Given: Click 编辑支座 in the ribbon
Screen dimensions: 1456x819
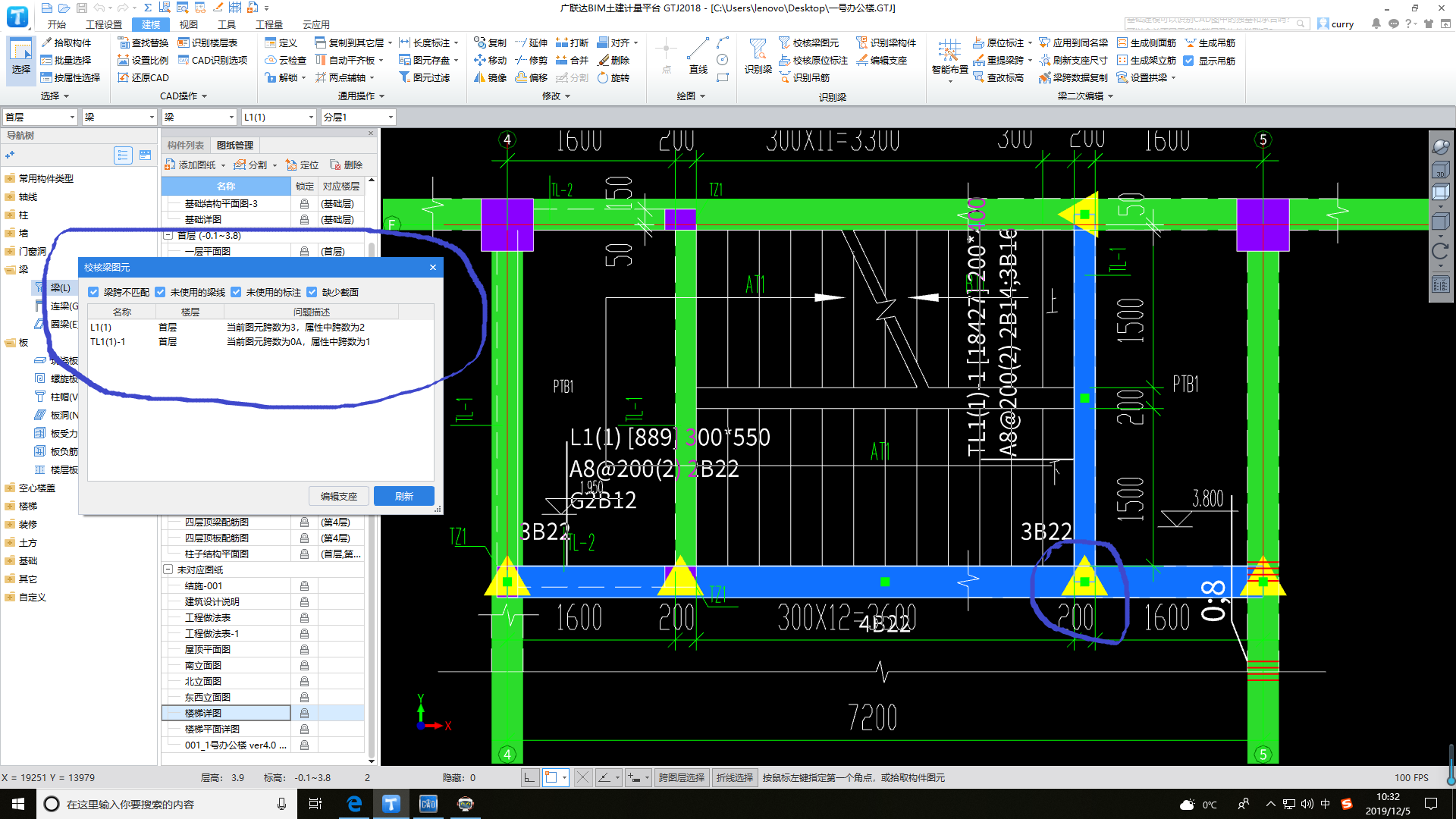Looking at the screenshot, I should 882,60.
